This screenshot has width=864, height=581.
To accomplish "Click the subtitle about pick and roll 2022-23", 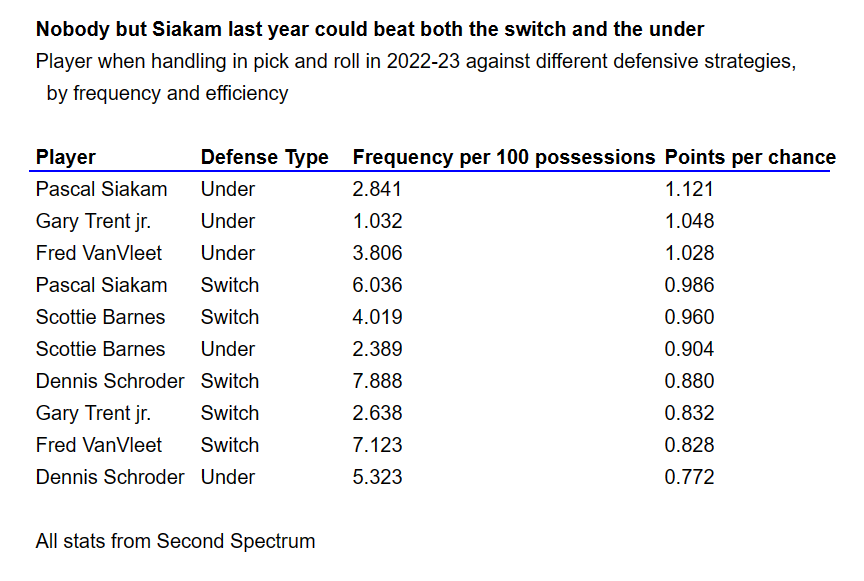I will click(x=416, y=77).
